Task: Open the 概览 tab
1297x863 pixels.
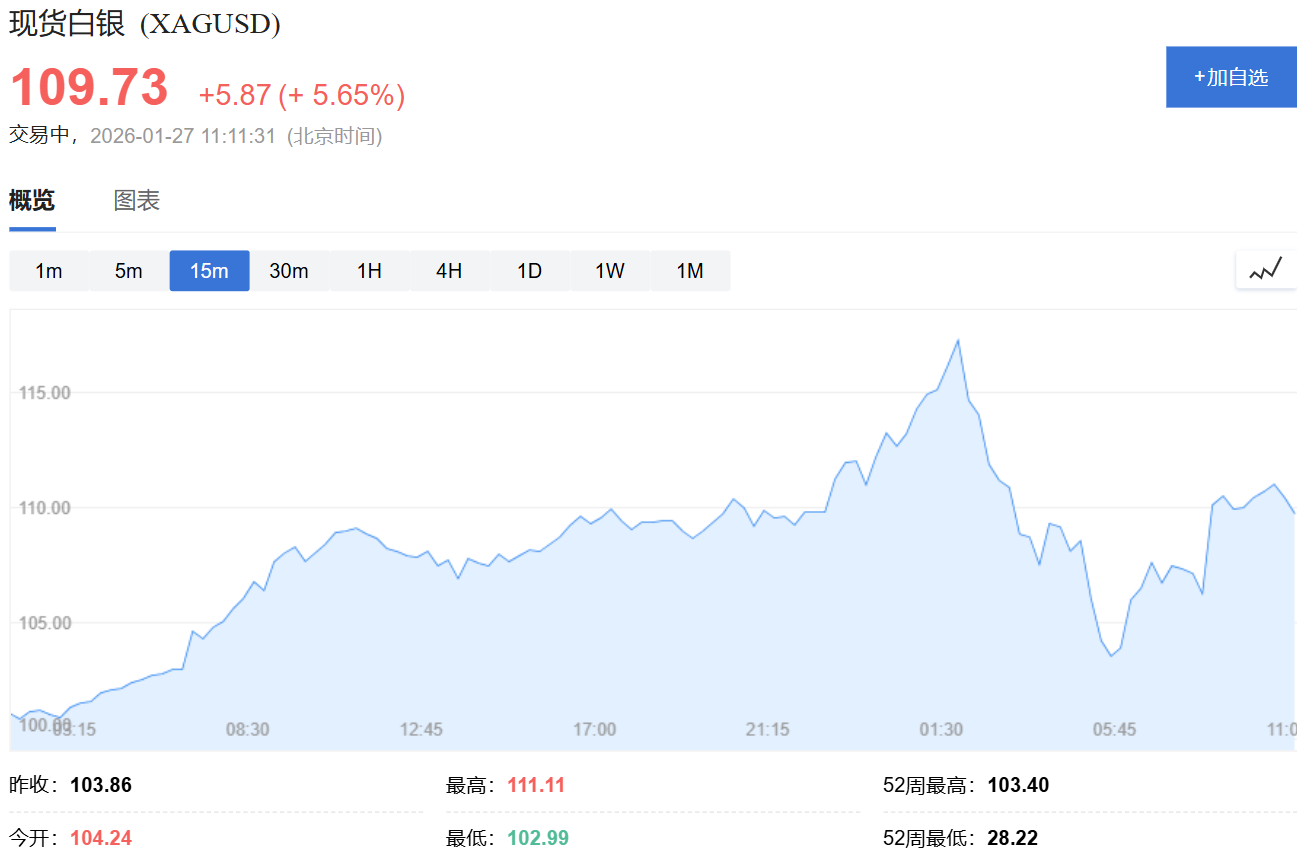Action: (32, 200)
